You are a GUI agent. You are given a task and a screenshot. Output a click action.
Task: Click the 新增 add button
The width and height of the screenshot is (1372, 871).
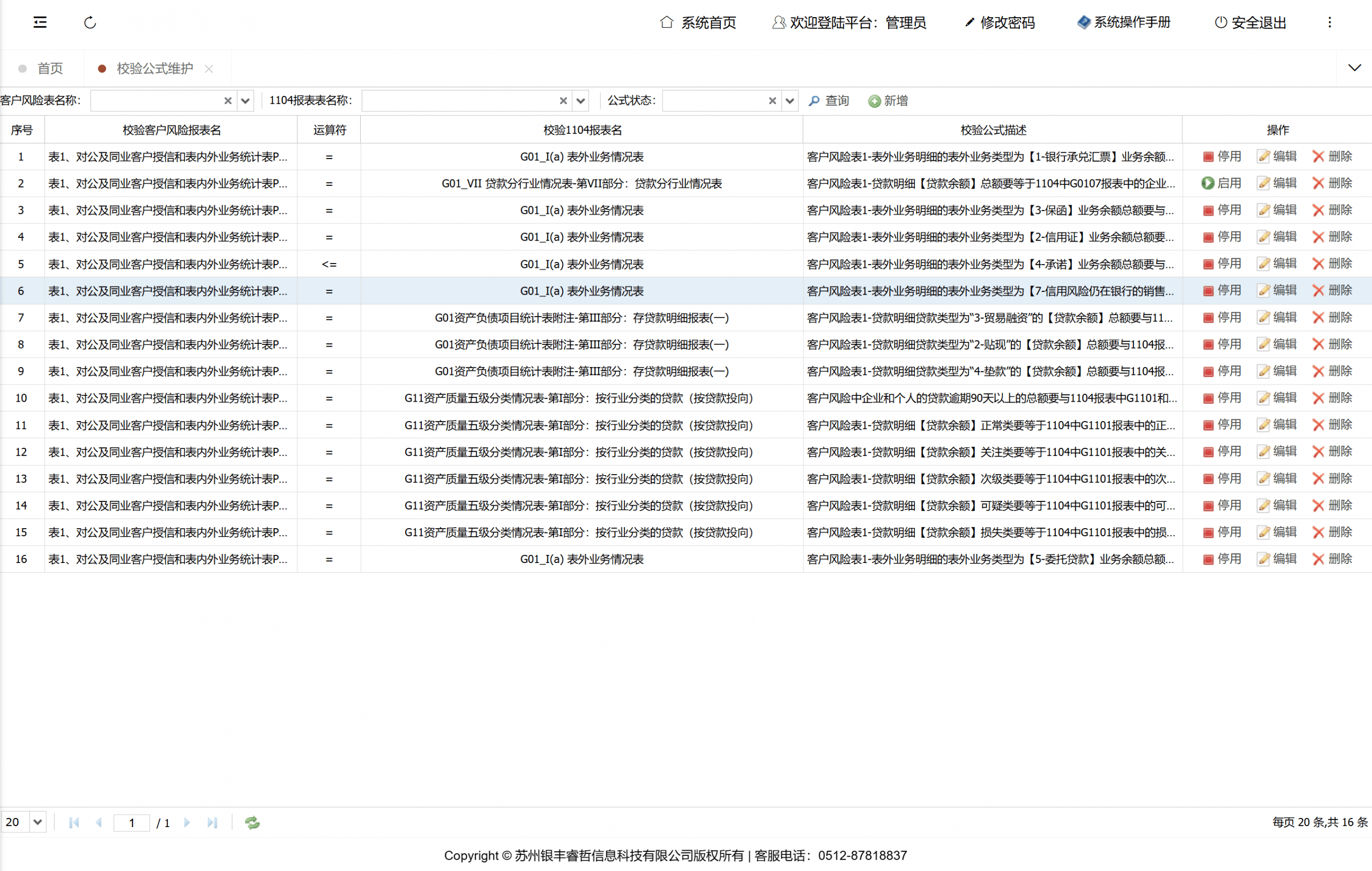coord(888,101)
